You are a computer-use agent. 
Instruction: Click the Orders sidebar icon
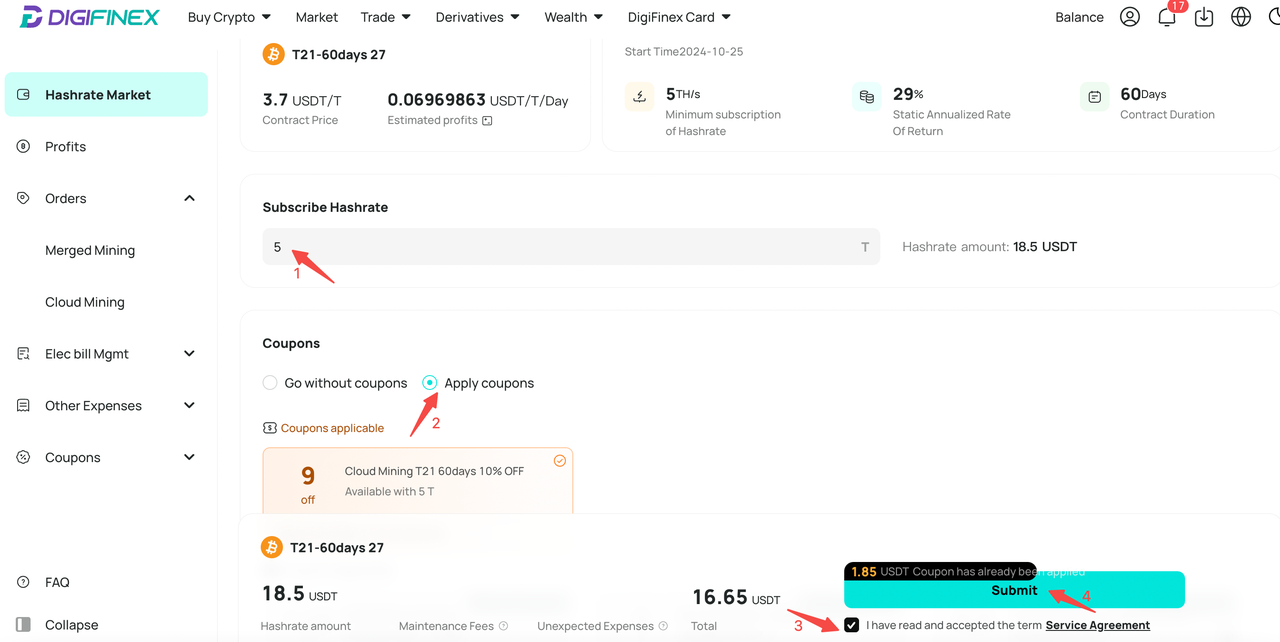click(x=24, y=198)
